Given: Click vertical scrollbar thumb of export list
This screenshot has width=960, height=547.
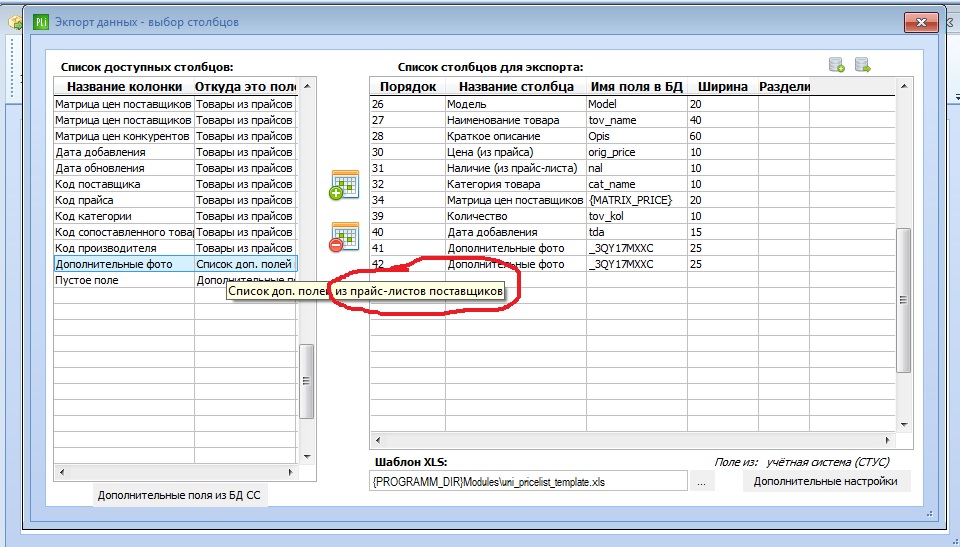Looking at the screenshot, I should [x=904, y=300].
